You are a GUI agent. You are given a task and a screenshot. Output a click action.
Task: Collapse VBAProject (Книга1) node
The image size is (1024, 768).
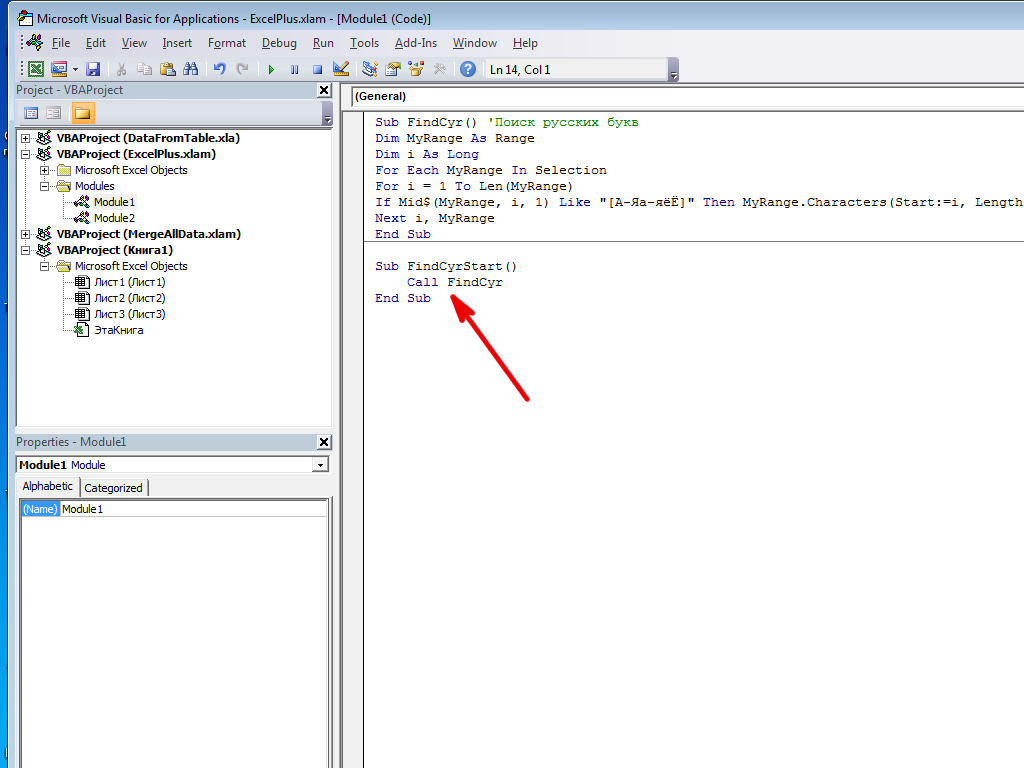click(x=25, y=250)
